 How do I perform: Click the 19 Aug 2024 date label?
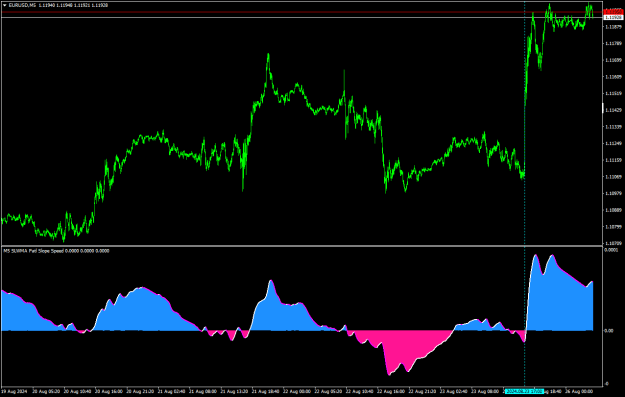(14, 391)
